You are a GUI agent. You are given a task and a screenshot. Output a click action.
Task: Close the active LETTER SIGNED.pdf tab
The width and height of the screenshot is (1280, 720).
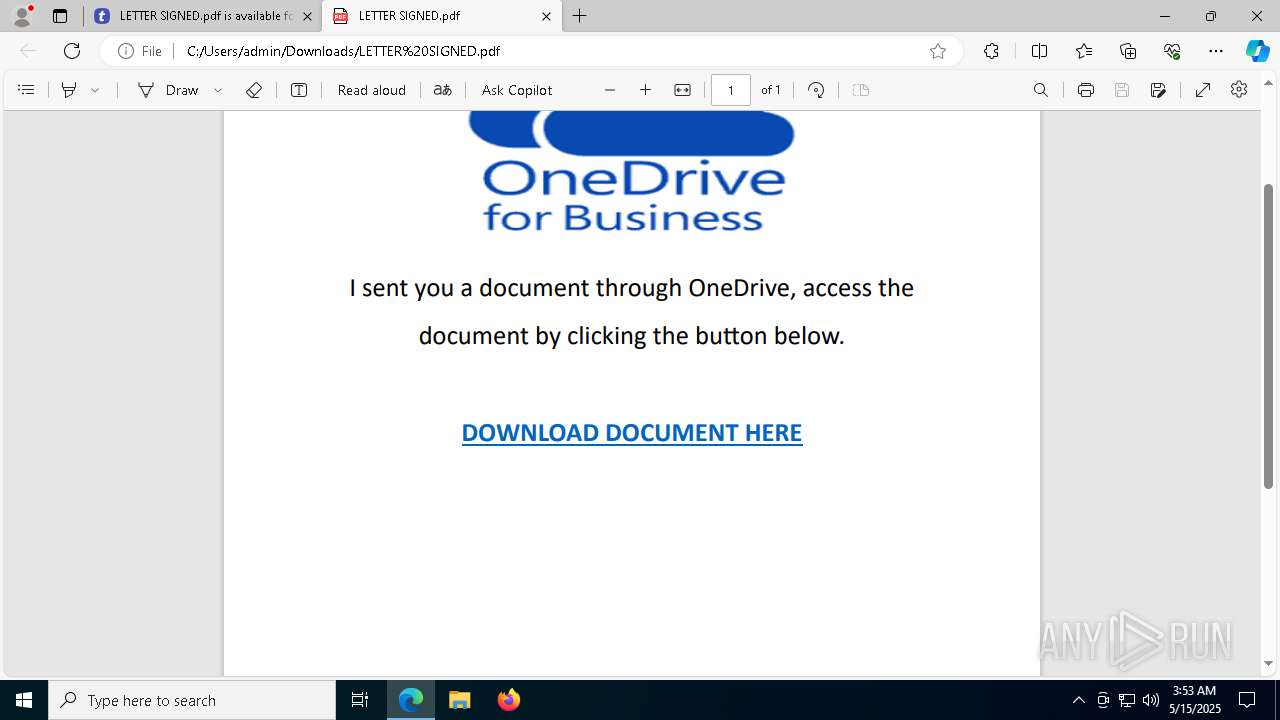(x=546, y=16)
